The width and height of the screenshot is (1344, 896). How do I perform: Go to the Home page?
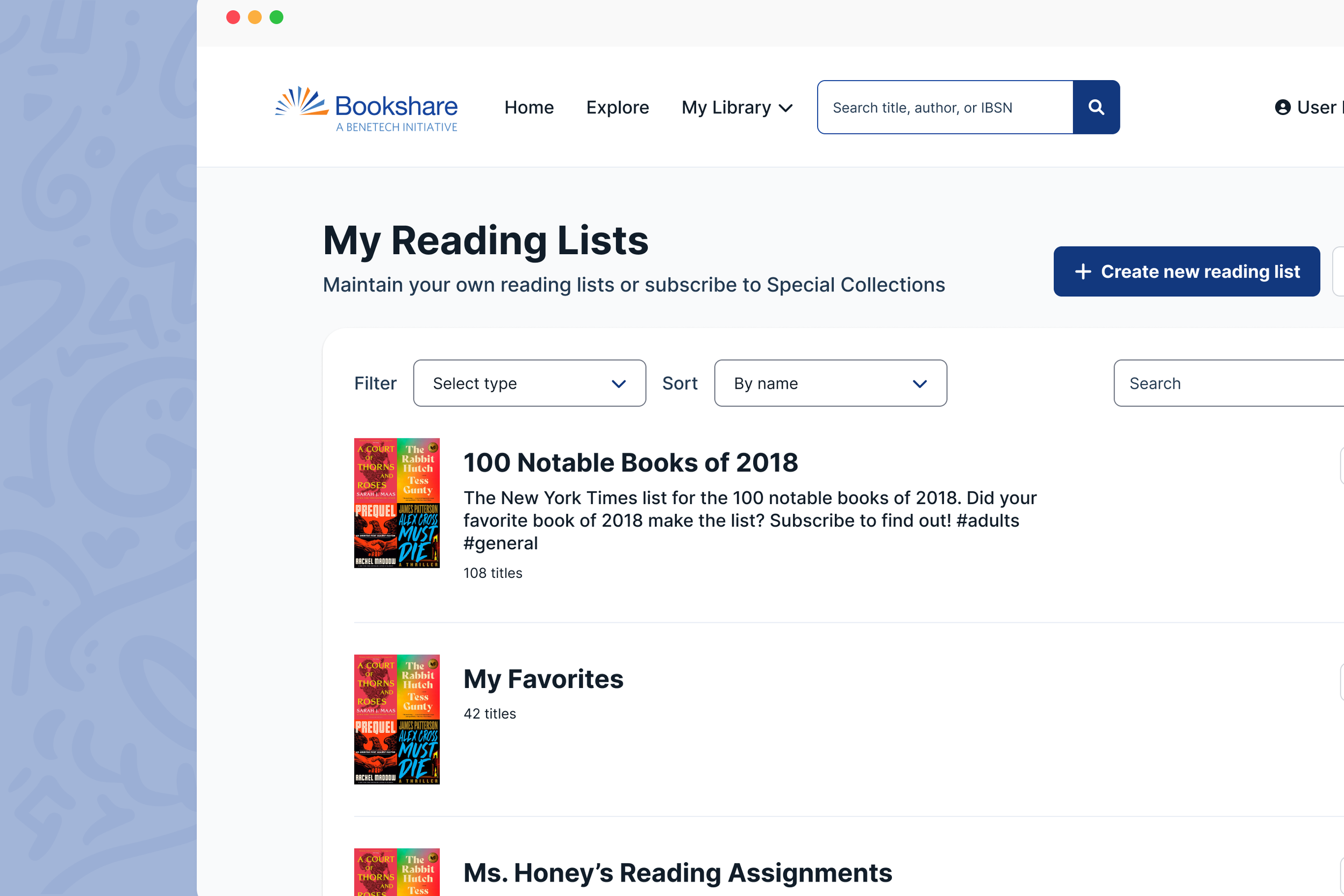(528, 107)
